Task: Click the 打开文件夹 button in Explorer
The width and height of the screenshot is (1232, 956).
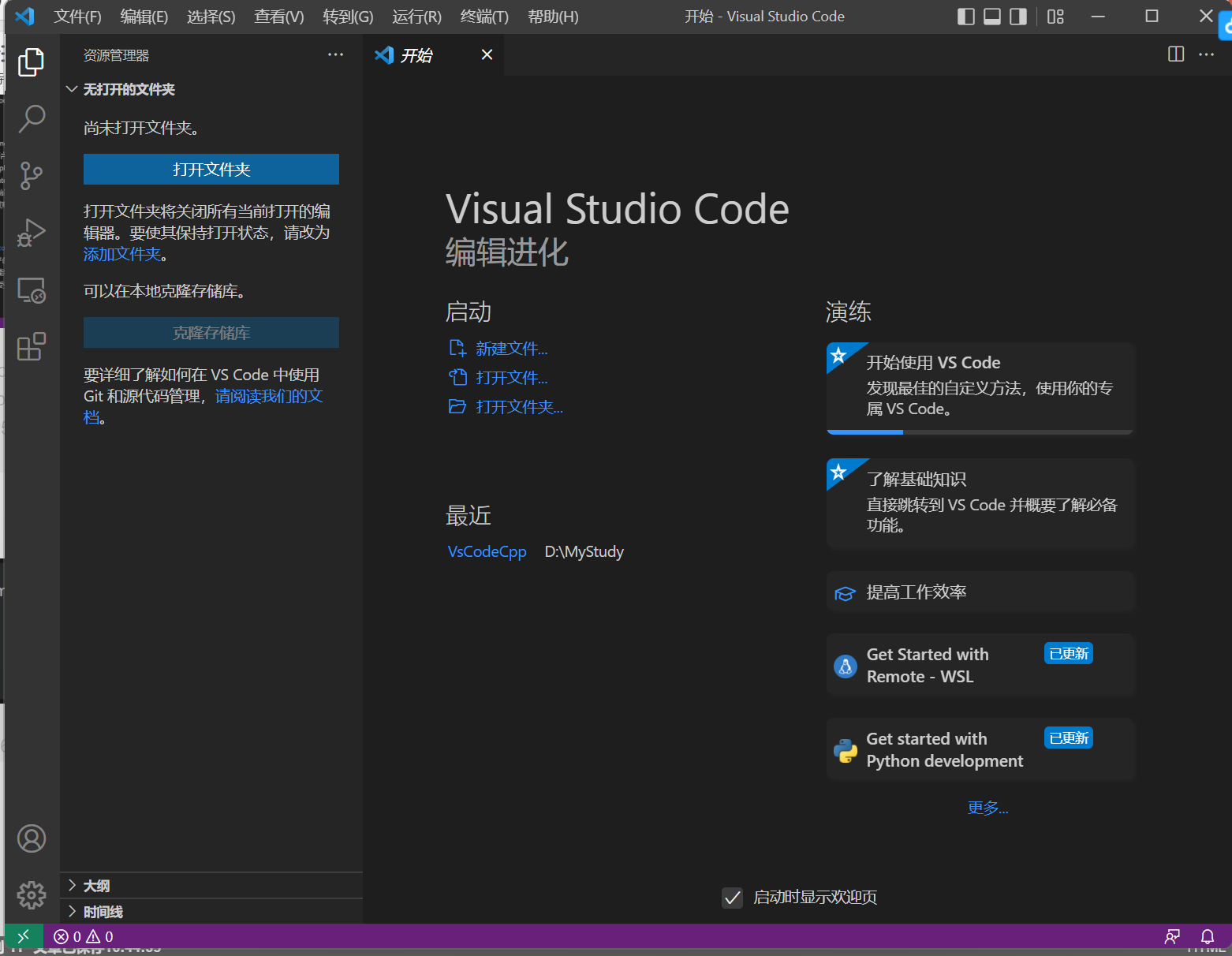Action: coord(211,170)
